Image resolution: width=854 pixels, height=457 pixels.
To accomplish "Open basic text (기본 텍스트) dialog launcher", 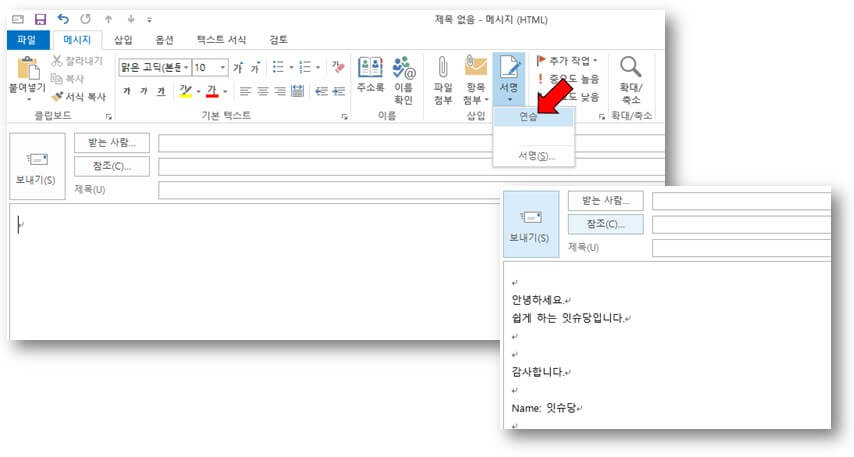I will 344,117.
